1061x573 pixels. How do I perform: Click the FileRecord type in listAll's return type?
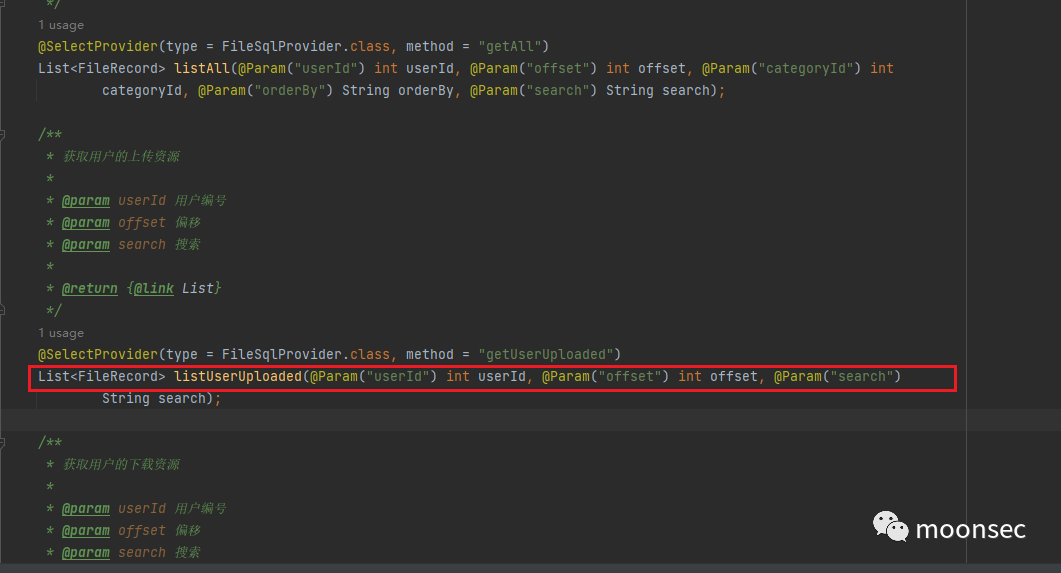[120, 69]
